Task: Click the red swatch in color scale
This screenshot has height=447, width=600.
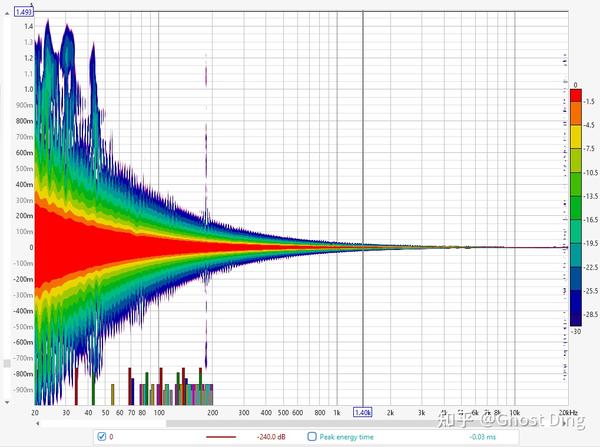Action: [x=576, y=95]
